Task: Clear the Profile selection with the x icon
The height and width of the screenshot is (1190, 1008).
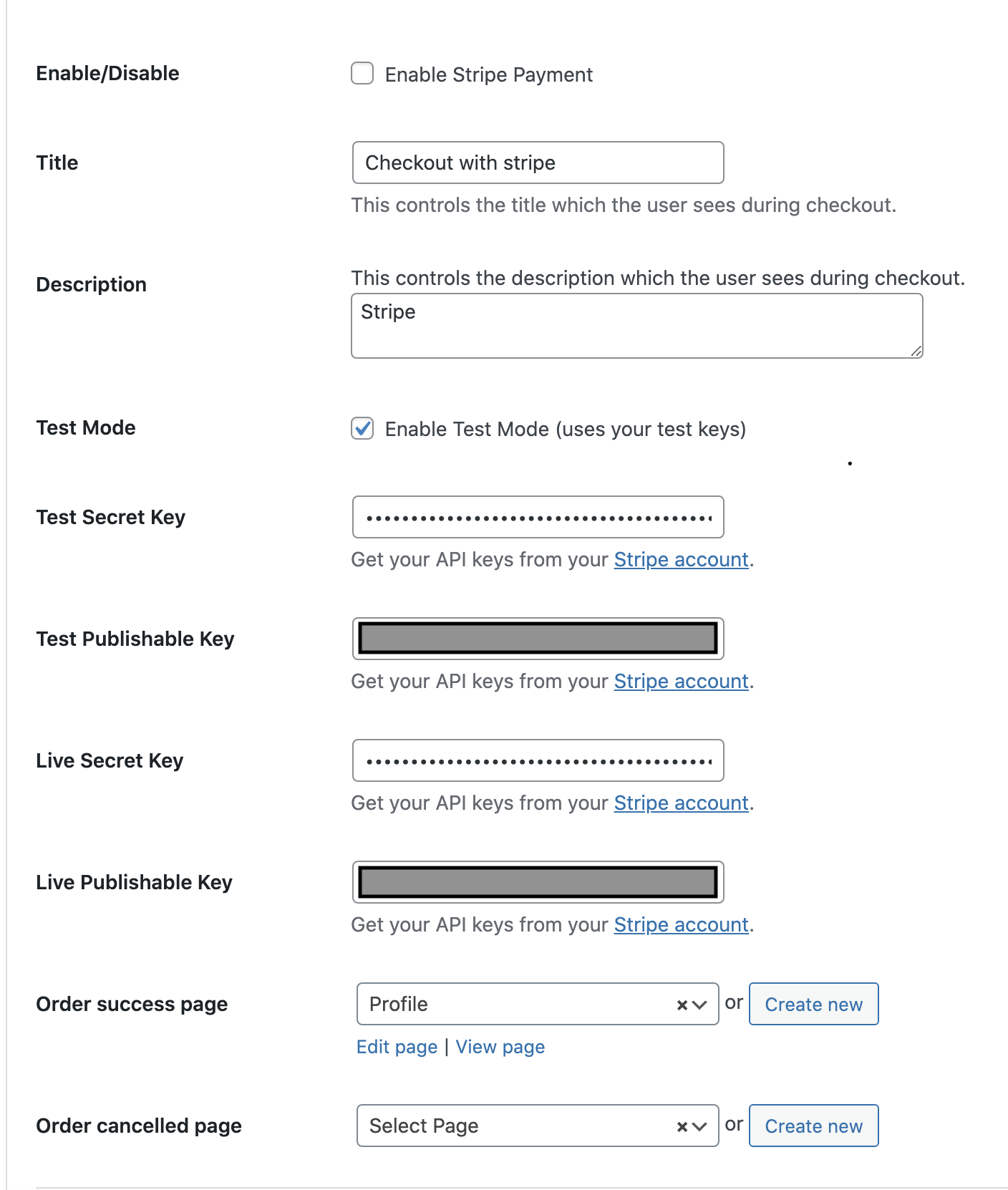Action: [682, 1005]
